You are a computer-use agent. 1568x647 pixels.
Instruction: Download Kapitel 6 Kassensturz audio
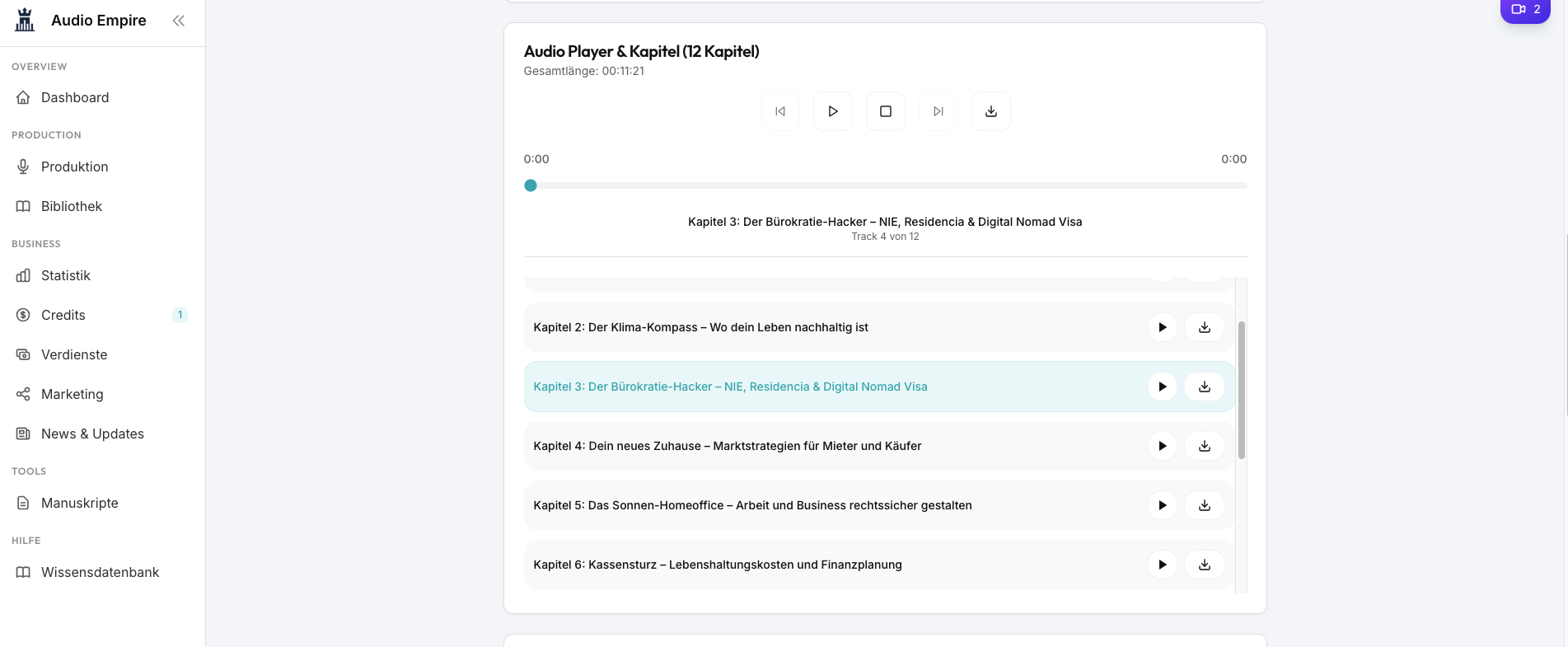click(x=1205, y=565)
